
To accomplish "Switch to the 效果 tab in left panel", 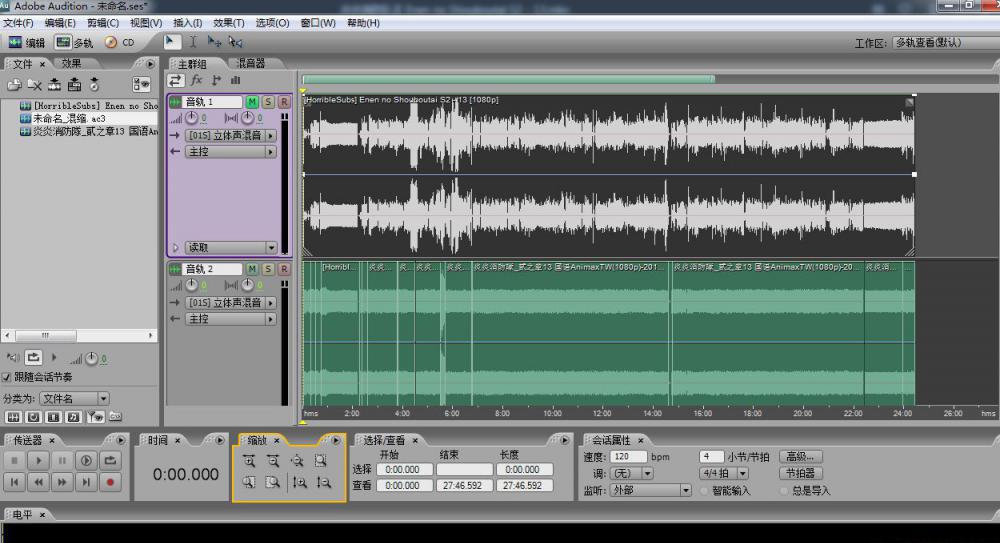I will (x=71, y=63).
